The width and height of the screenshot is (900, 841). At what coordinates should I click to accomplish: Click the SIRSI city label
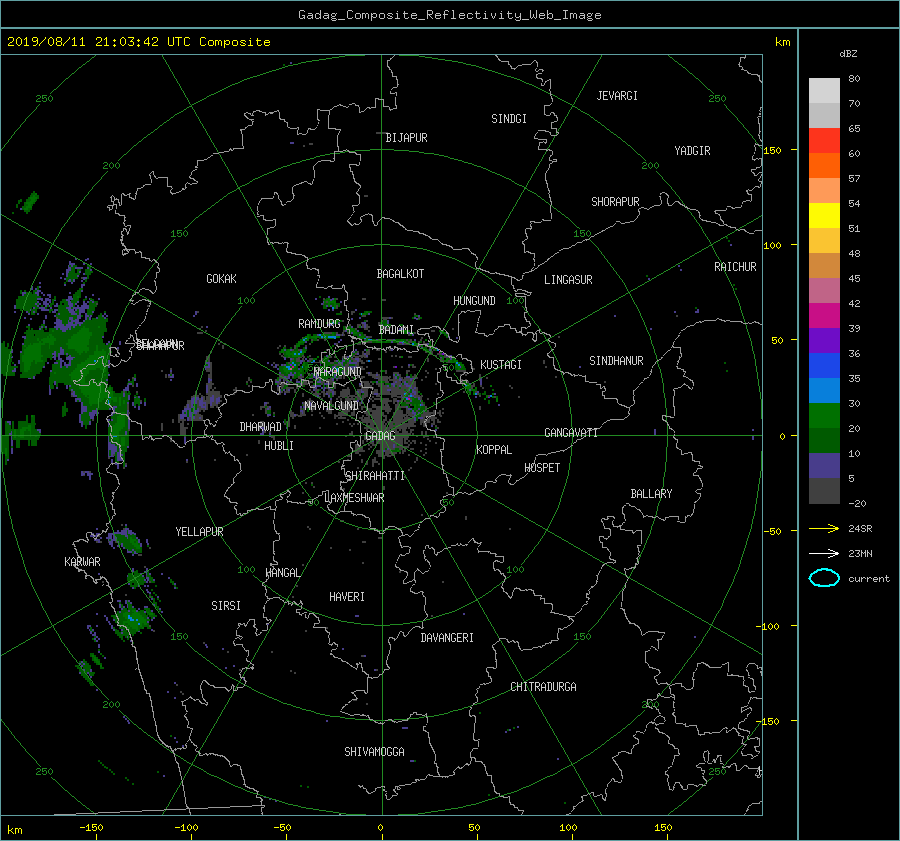226,606
